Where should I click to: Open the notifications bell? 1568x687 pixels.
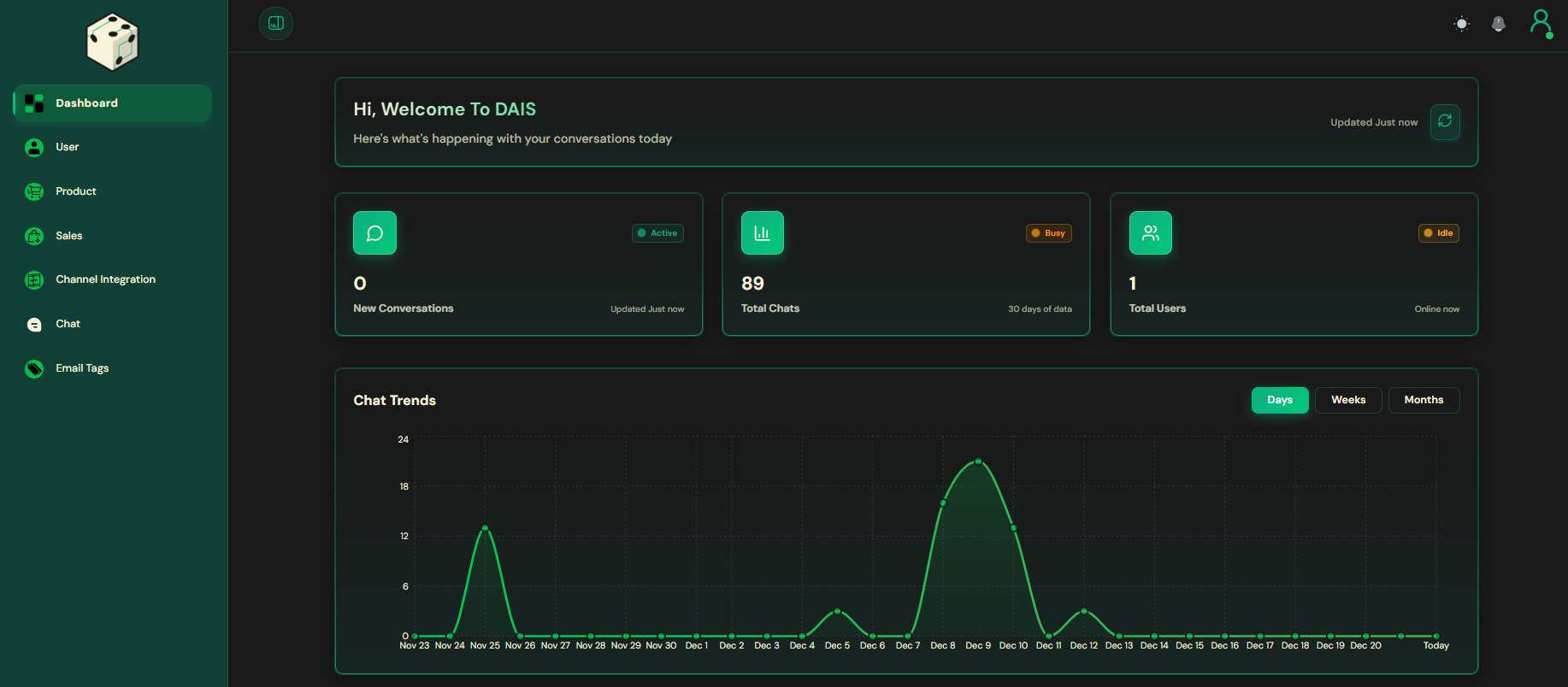tap(1498, 24)
